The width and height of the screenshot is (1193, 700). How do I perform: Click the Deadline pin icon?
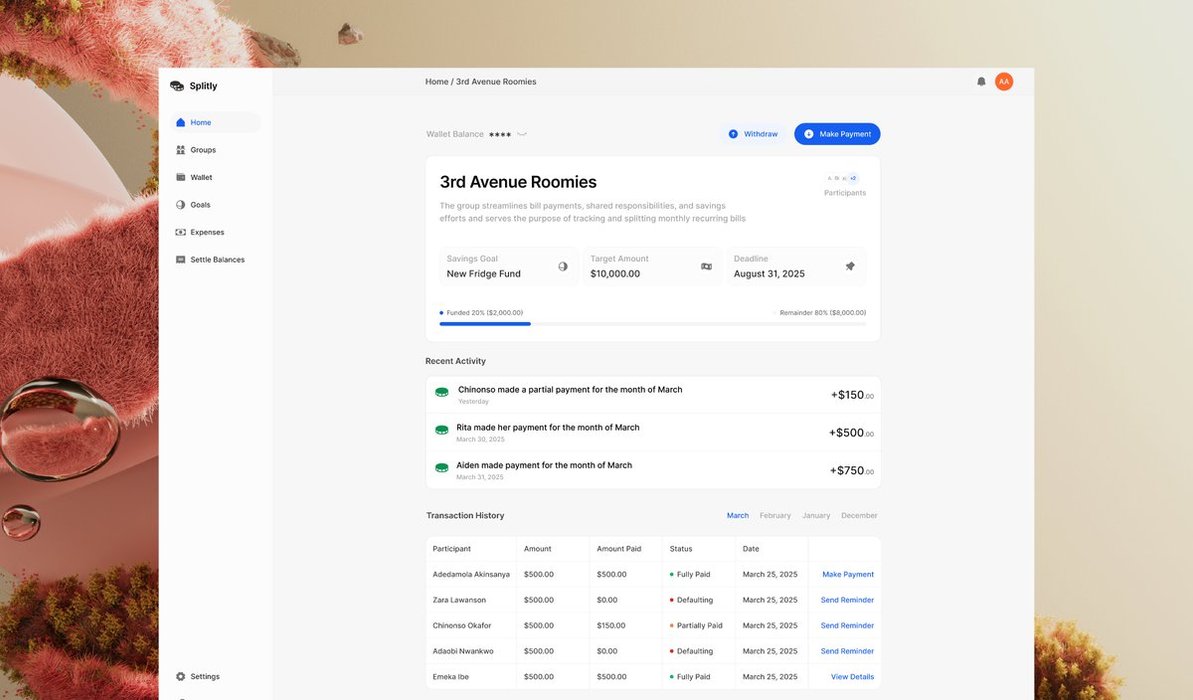[850, 267]
